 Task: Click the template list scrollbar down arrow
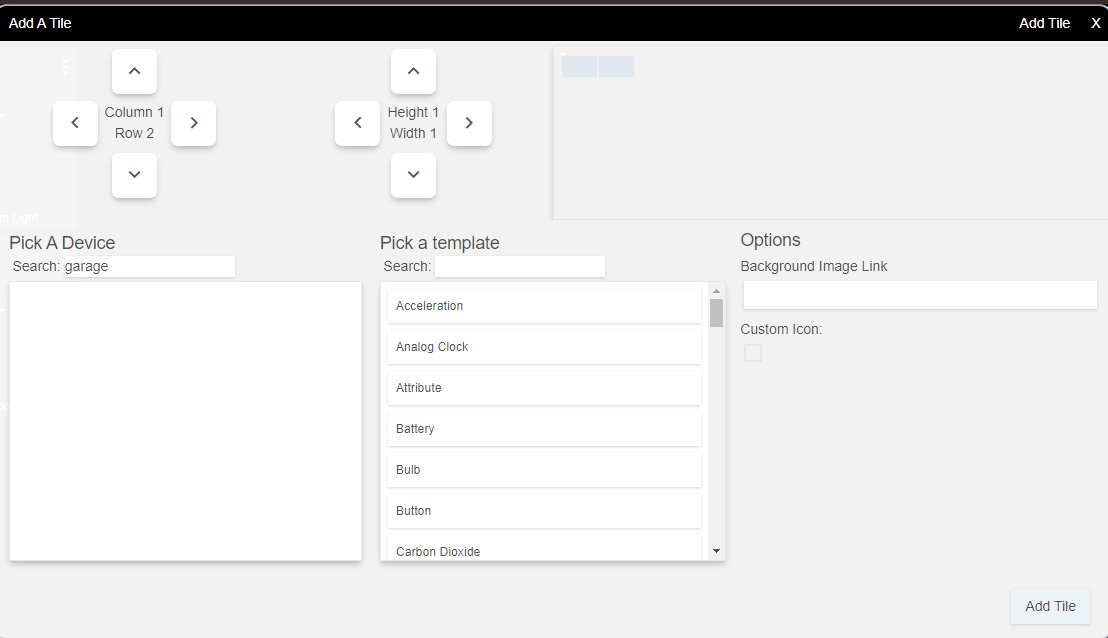(716, 551)
